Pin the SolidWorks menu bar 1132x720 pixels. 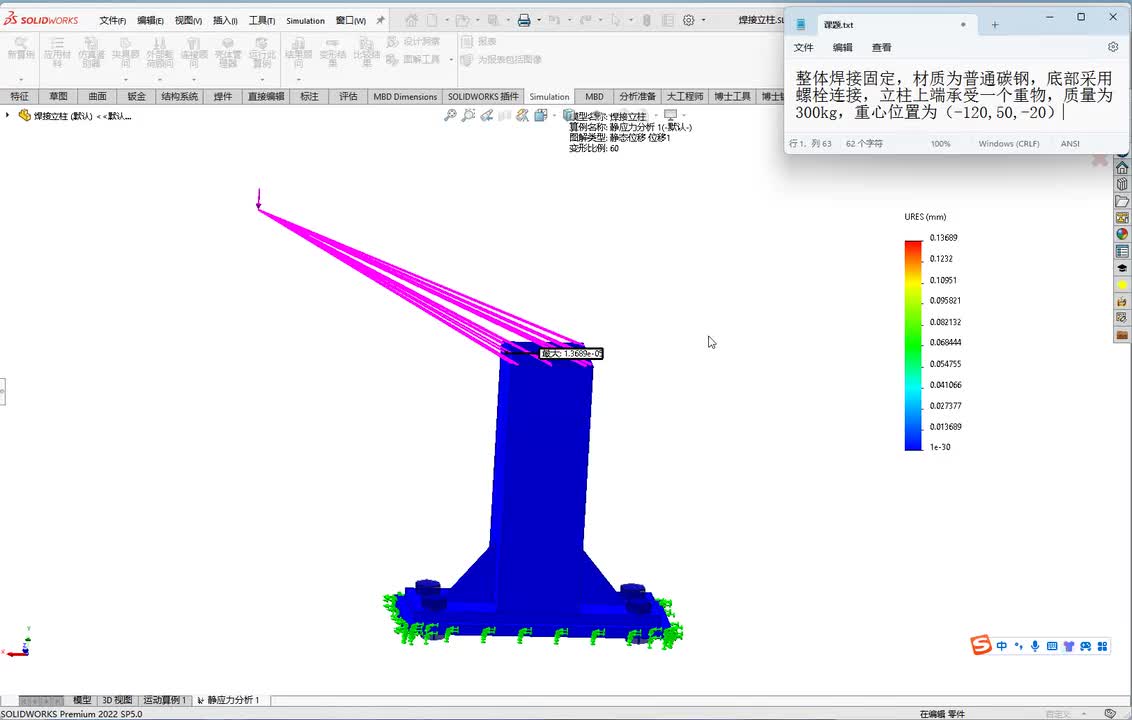[x=380, y=20]
